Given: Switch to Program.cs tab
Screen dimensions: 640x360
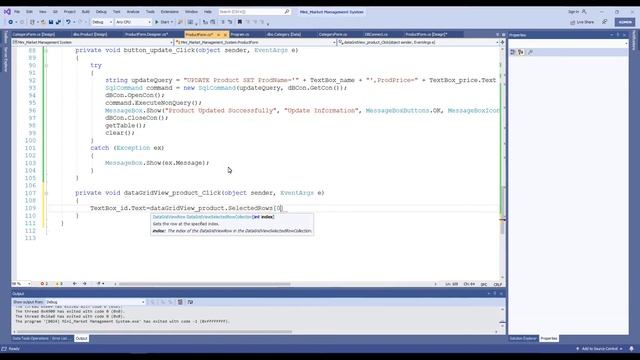Looking at the screenshot, I should (x=240, y=34).
